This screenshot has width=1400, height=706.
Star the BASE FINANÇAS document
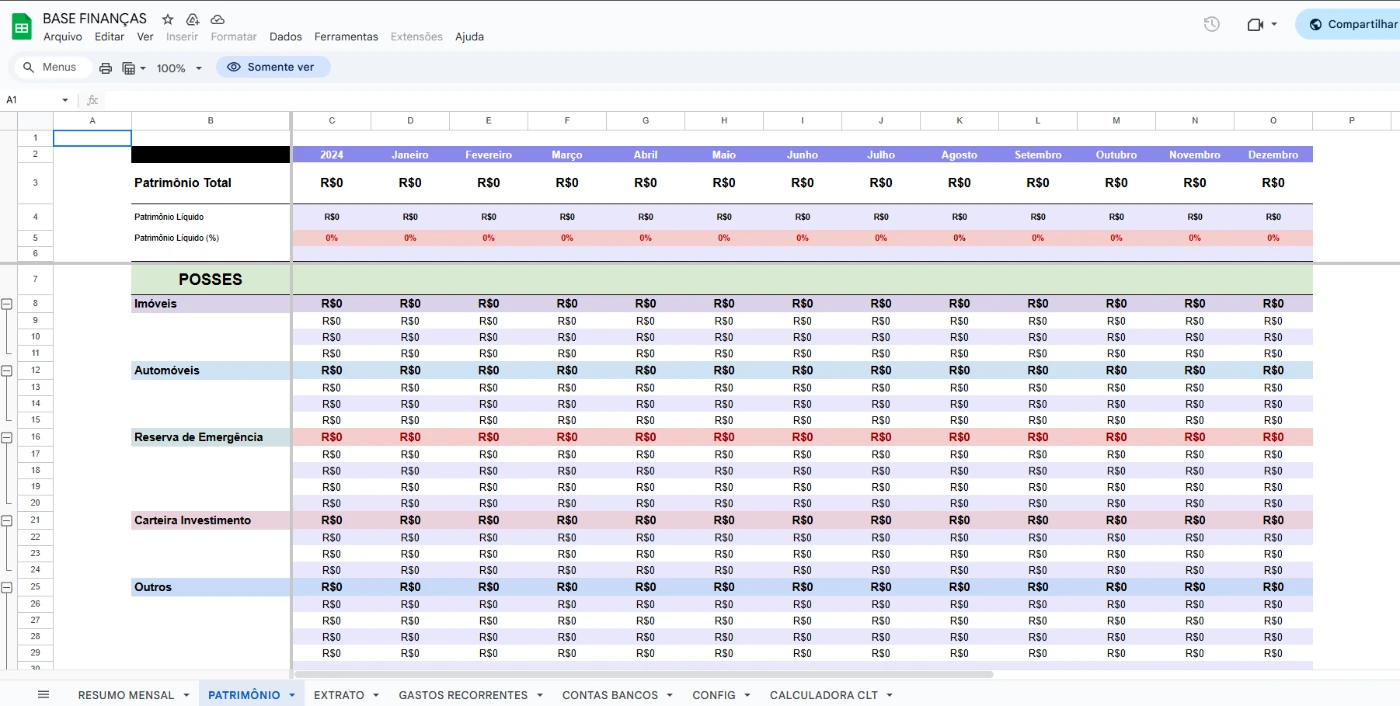click(x=168, y=19)
